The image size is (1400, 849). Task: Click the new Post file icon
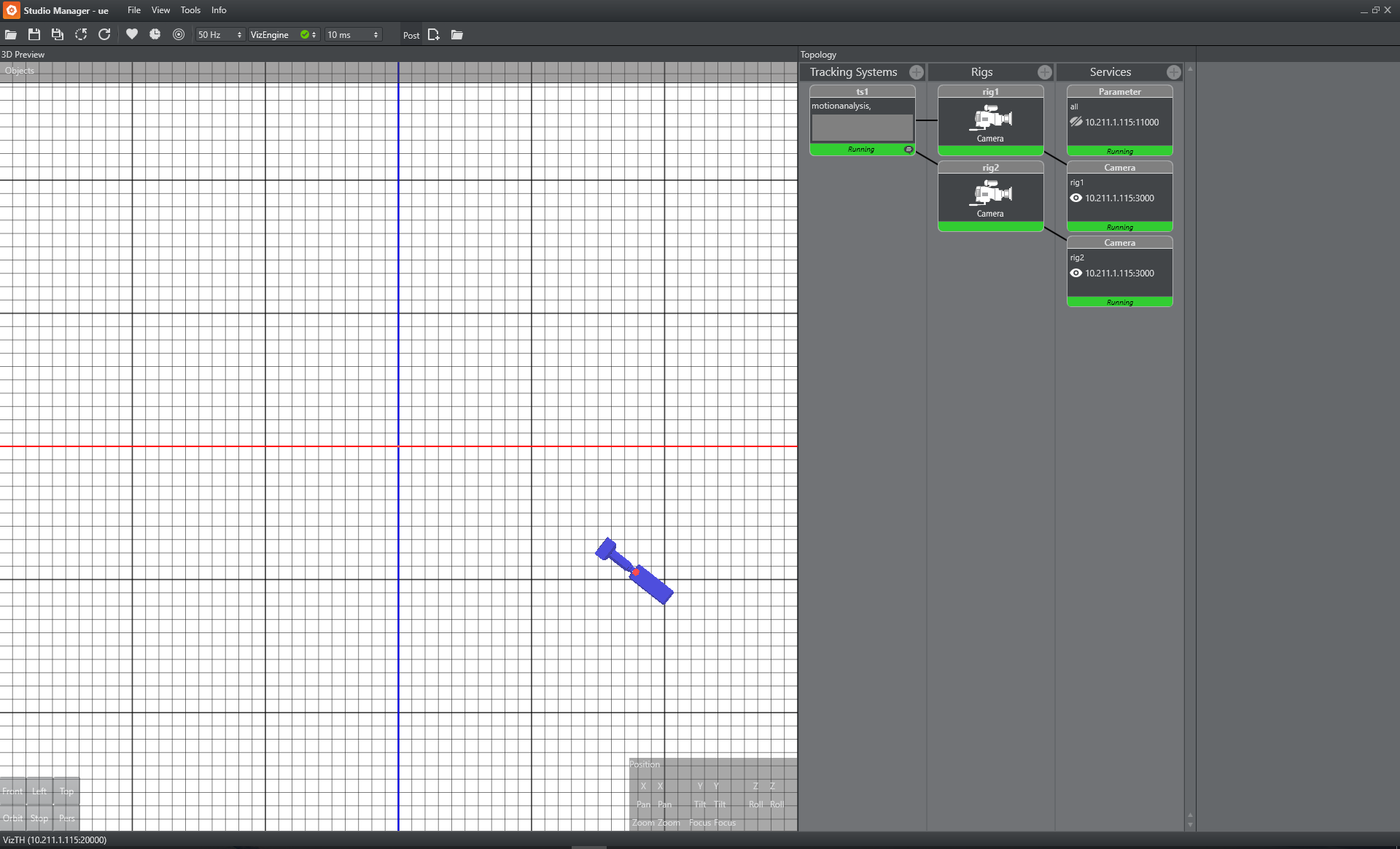pos(434,34)
